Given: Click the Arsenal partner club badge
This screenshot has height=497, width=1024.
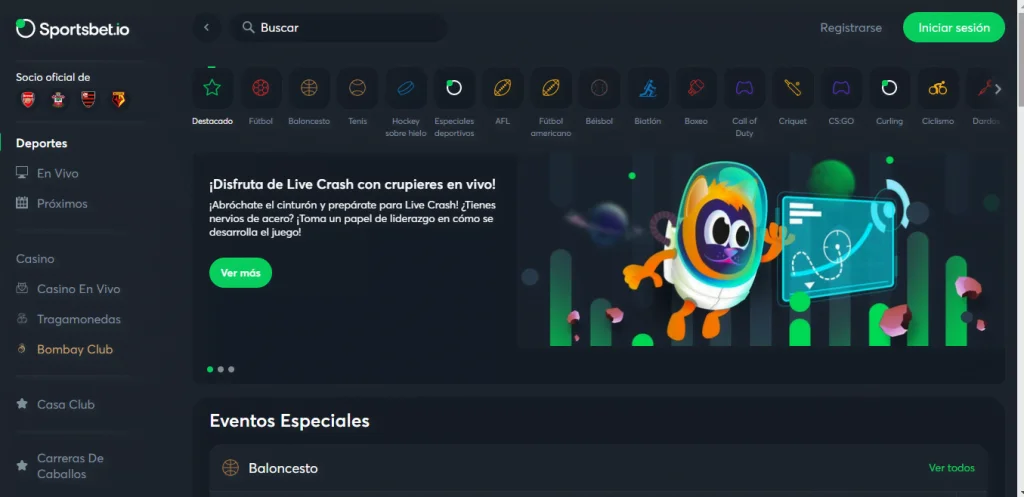Looking at the screenshot, I should (x=28, y=99).
